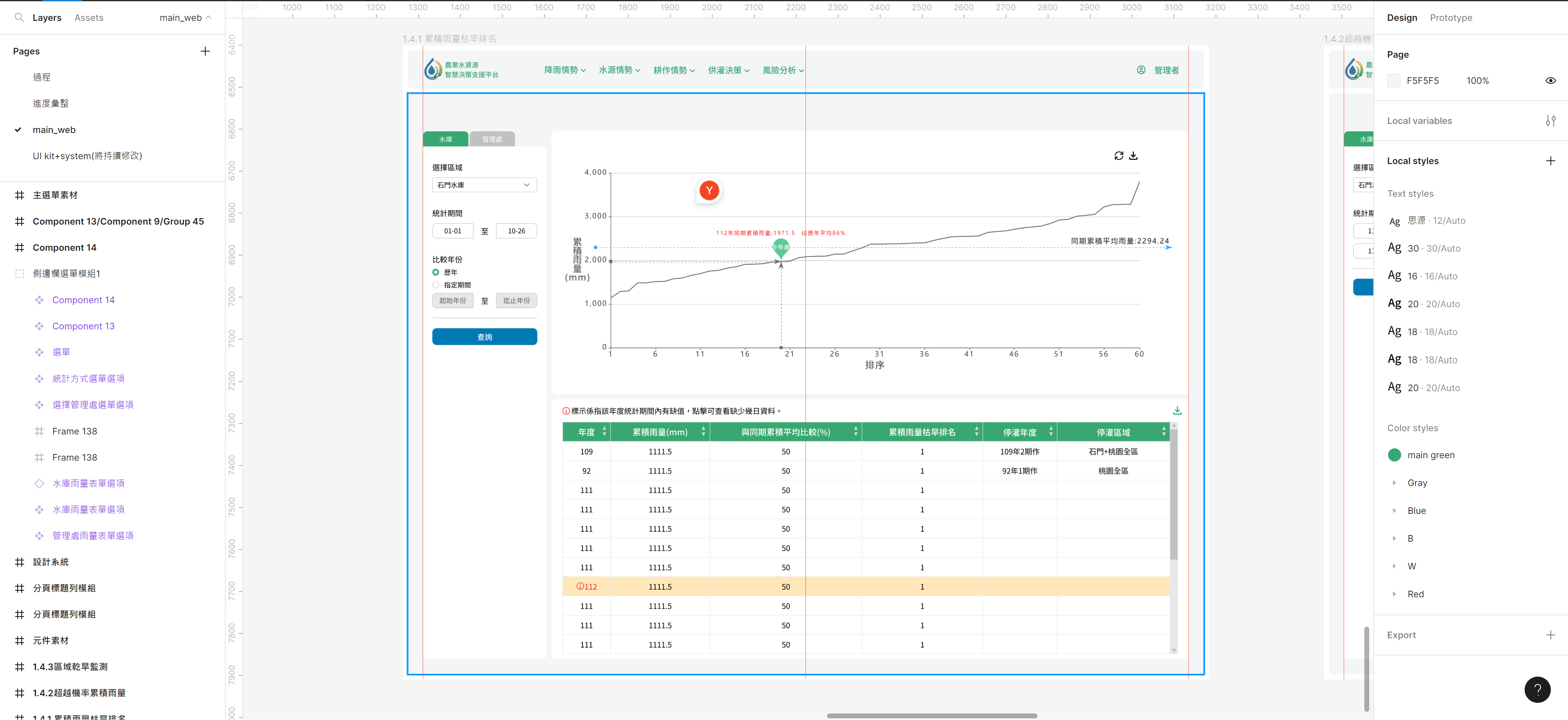The height and width of the screenshot is (720, 1568).
Task: Click the 今年度 green marker on chart
Action: [781, 248]
